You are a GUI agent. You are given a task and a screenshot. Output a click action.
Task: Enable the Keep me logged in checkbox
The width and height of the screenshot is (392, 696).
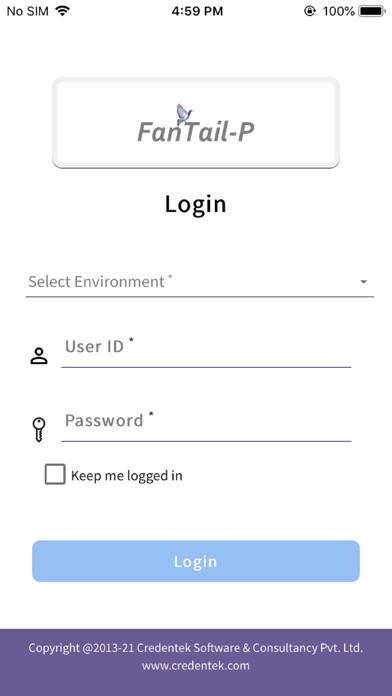tap(55, 475)
